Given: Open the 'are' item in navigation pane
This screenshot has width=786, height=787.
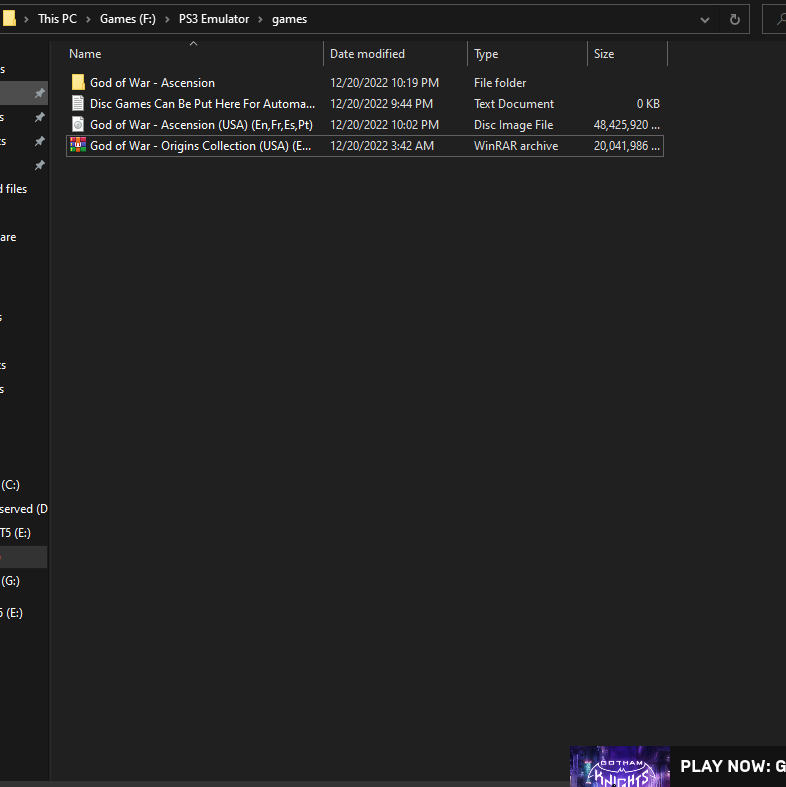Looking at the screenshot, I should tap(8, 237).
